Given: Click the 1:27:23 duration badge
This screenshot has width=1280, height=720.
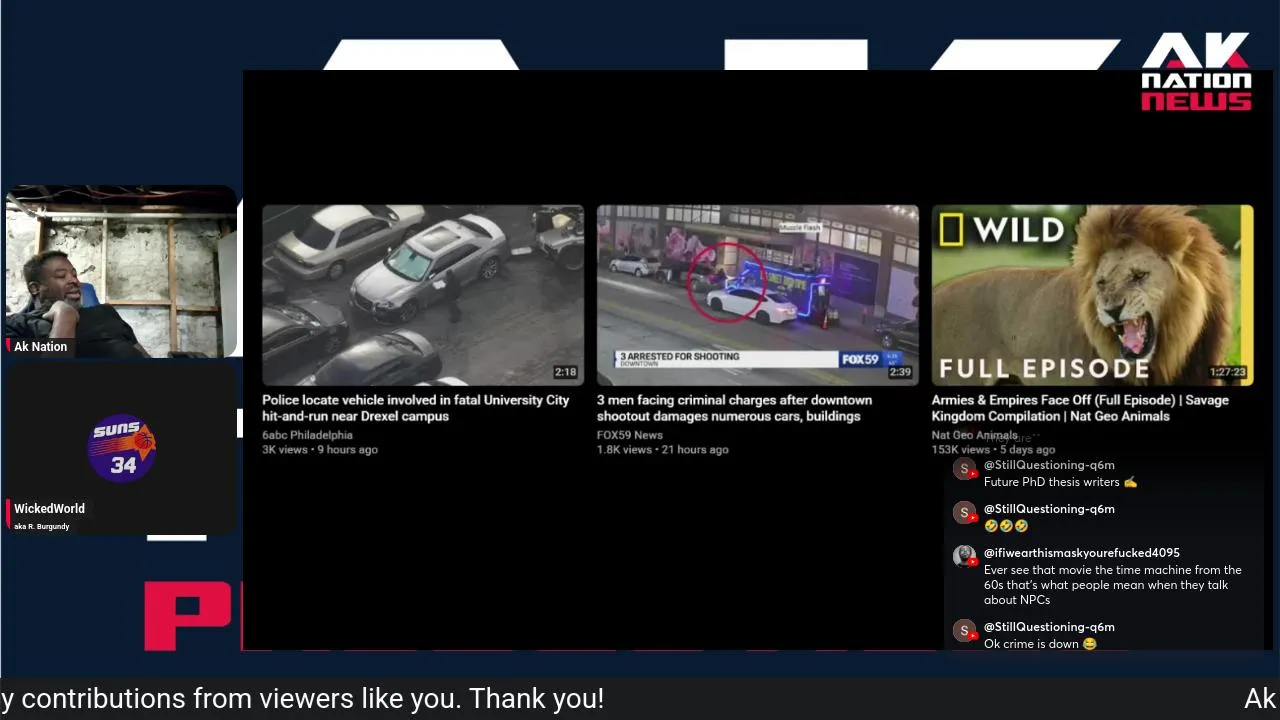Looking at the screenshot, I should click(x=1228, y=372).
